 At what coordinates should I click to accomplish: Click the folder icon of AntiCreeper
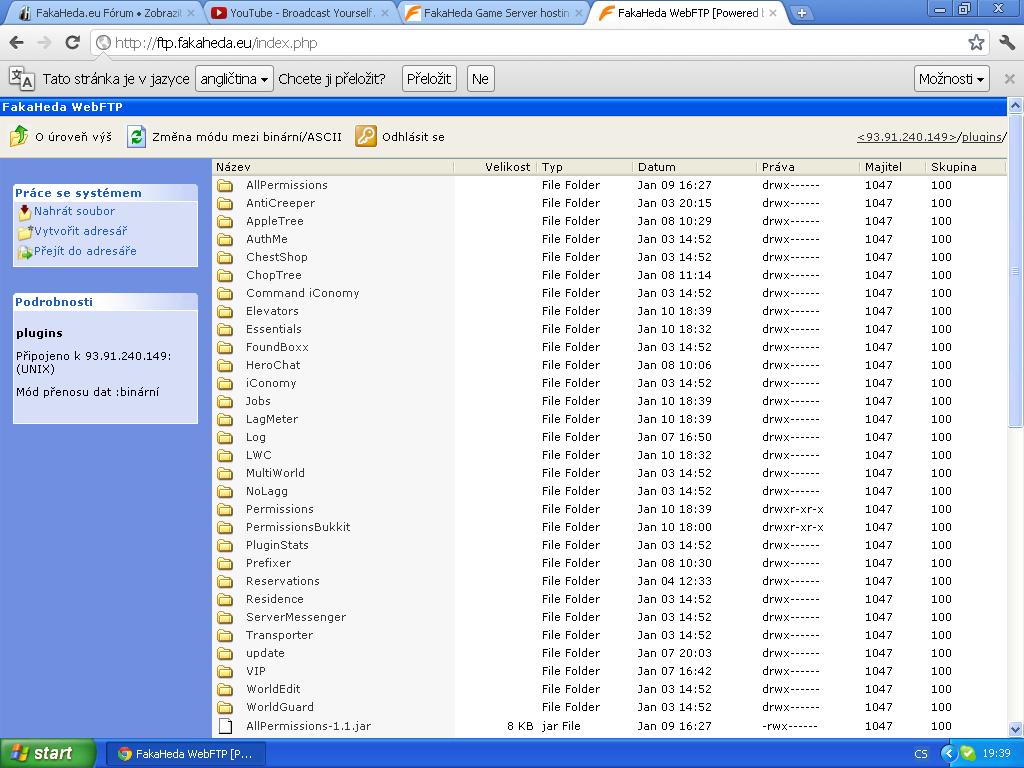tap(225, 203)
